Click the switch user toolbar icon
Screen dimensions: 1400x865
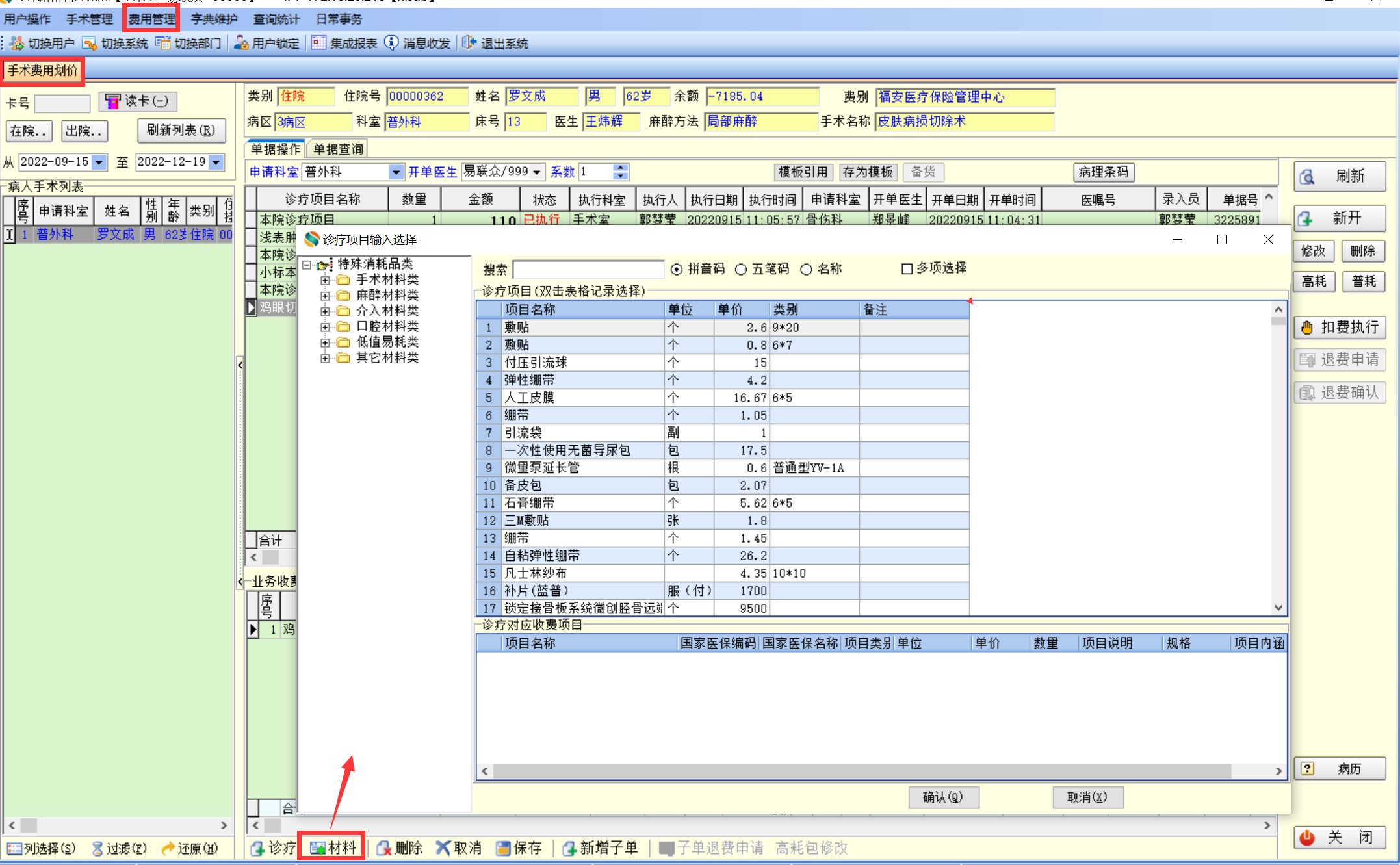[18, 44]
